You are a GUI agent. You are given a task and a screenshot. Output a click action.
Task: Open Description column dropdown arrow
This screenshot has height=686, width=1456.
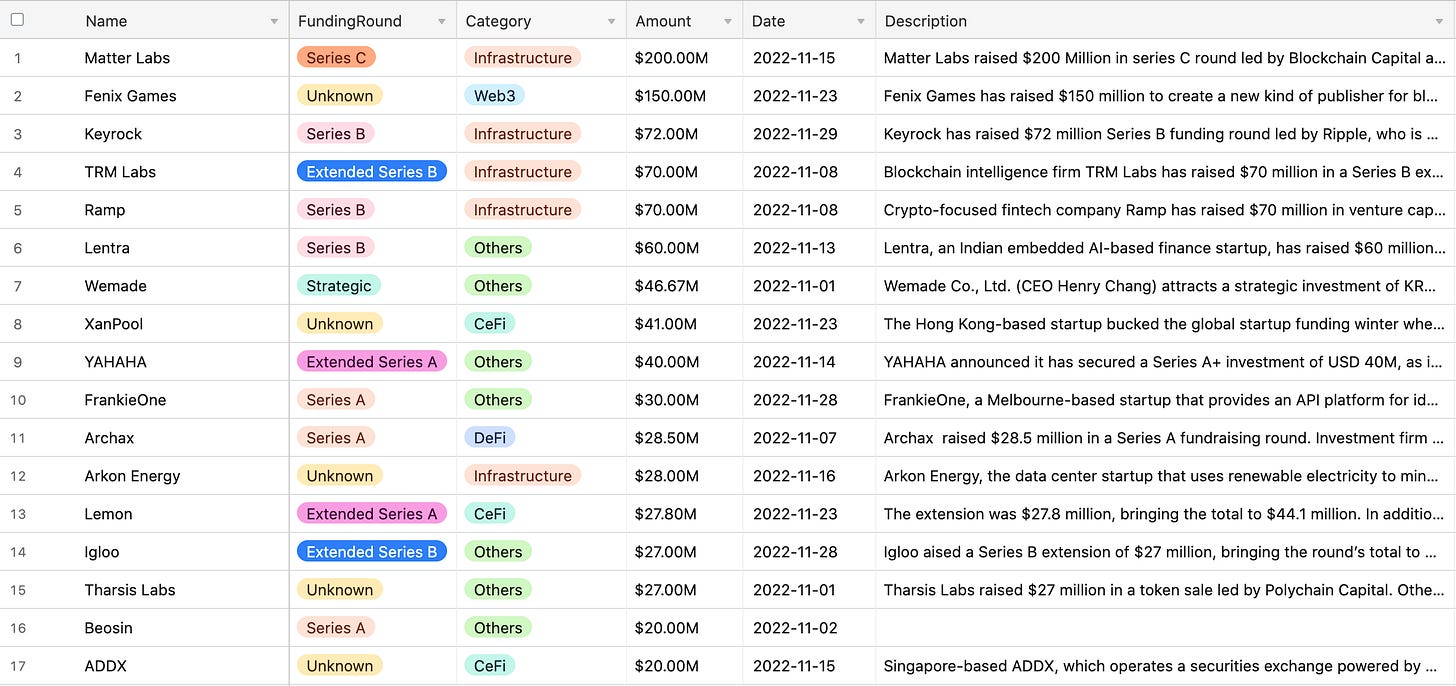click(x=1440, y=21)
